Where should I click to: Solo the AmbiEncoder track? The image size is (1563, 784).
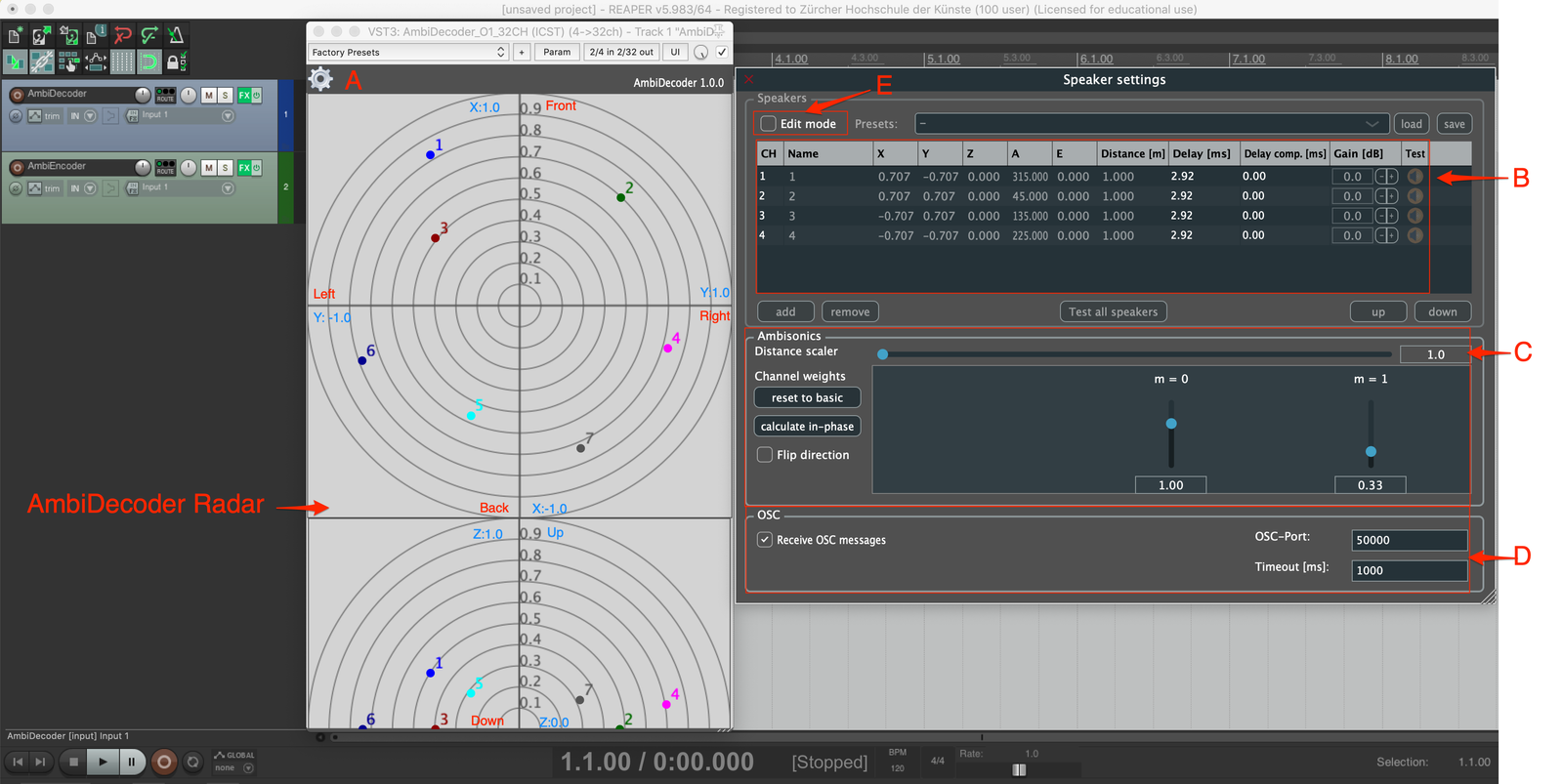coord(226,167)
